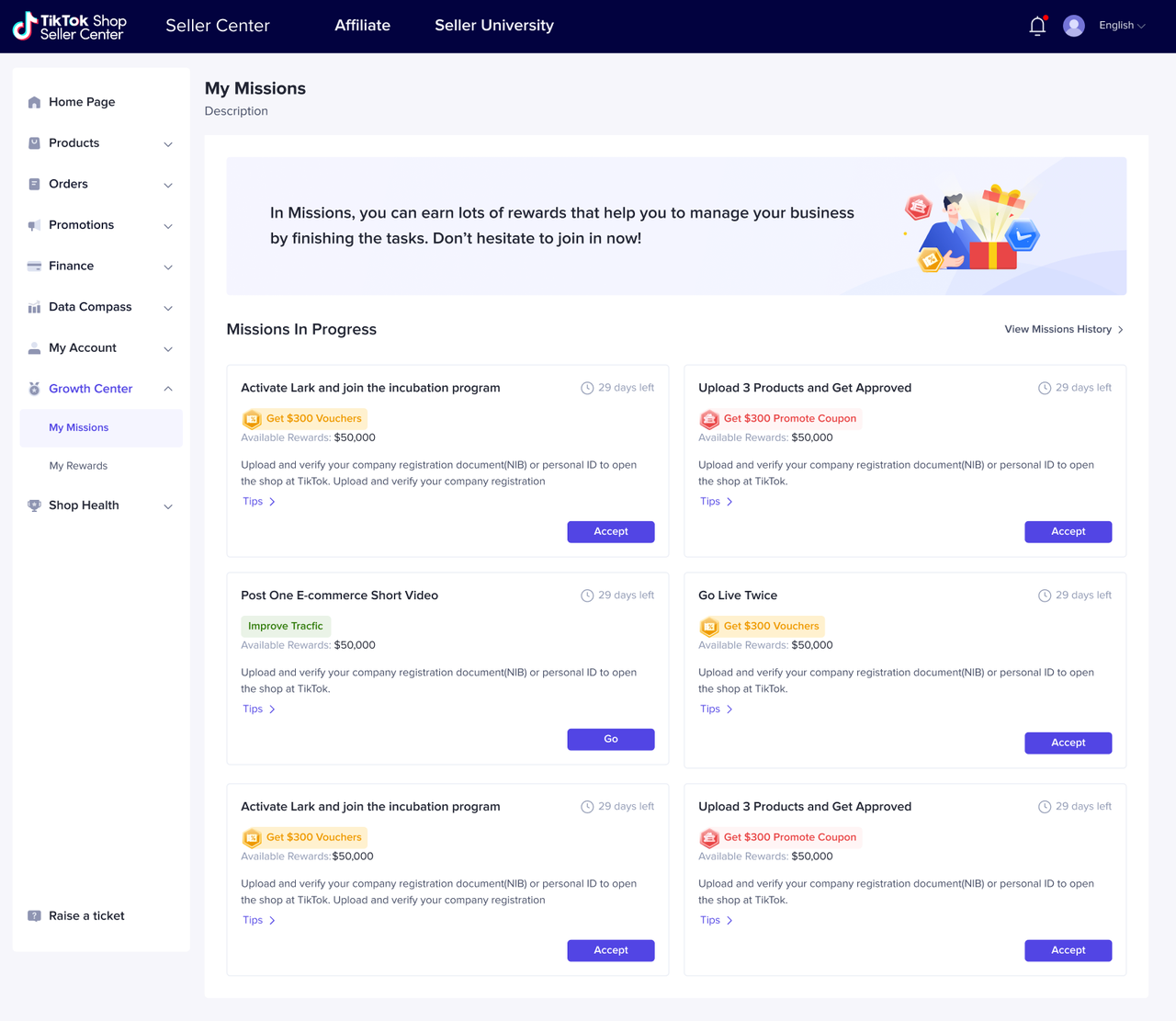The width and height of the screenshot is (1176, 1021).
Task: Click the Products bag icon in sidebar
Action: [34, 143]
